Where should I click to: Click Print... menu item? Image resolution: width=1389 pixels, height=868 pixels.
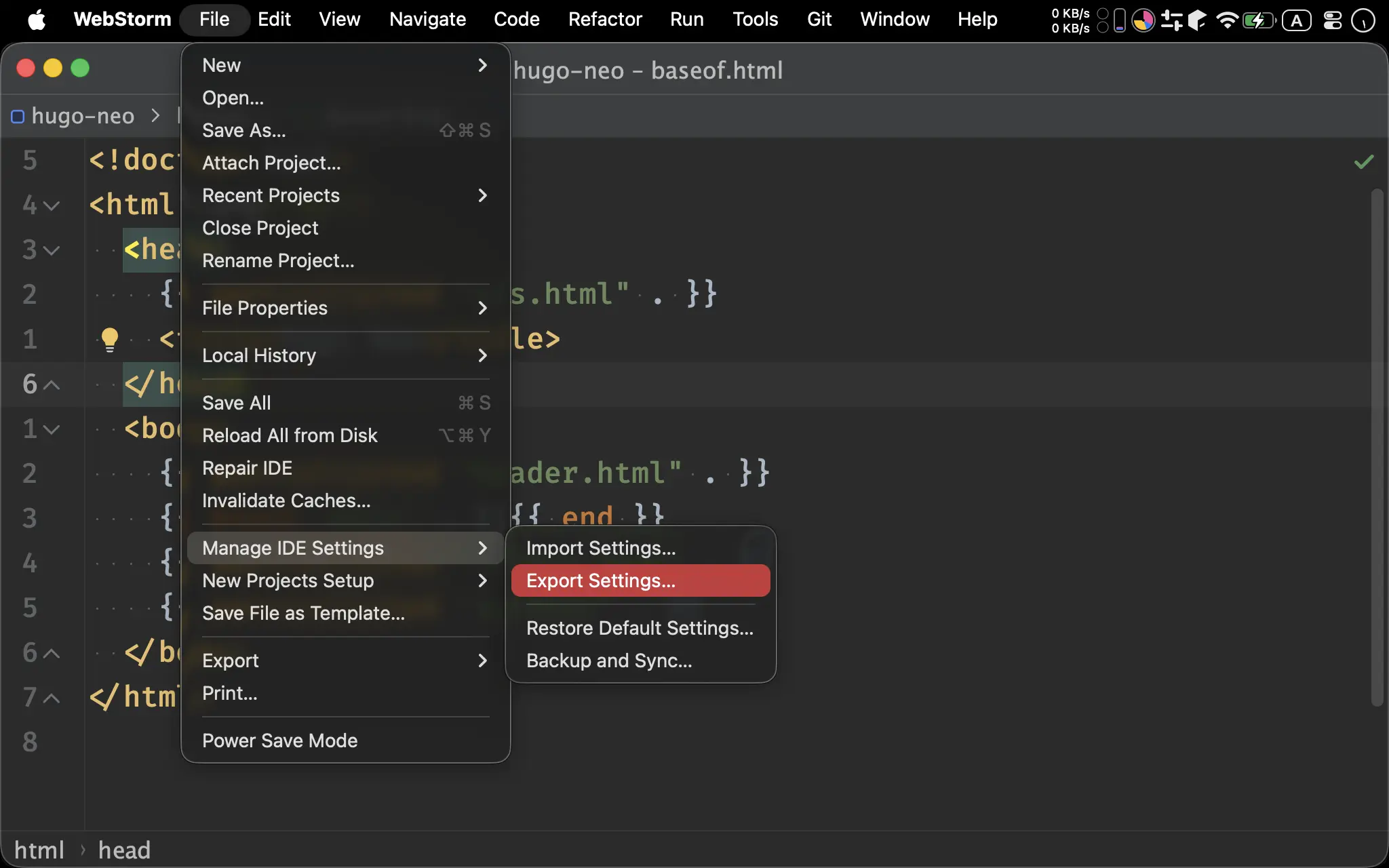pyautogui.click(x=345, y=693)
